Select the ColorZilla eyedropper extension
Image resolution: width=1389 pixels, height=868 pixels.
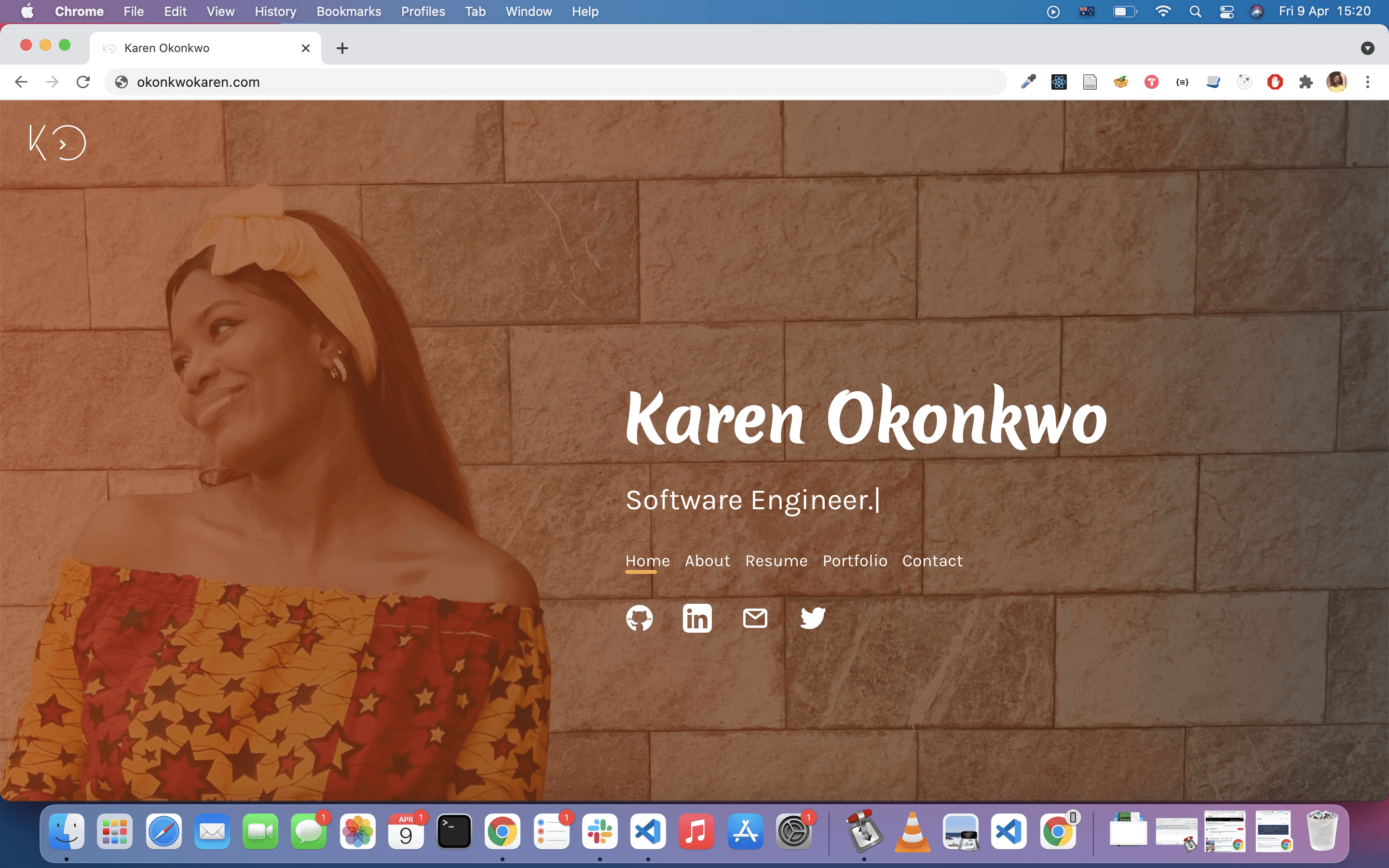coord(1027,82)
